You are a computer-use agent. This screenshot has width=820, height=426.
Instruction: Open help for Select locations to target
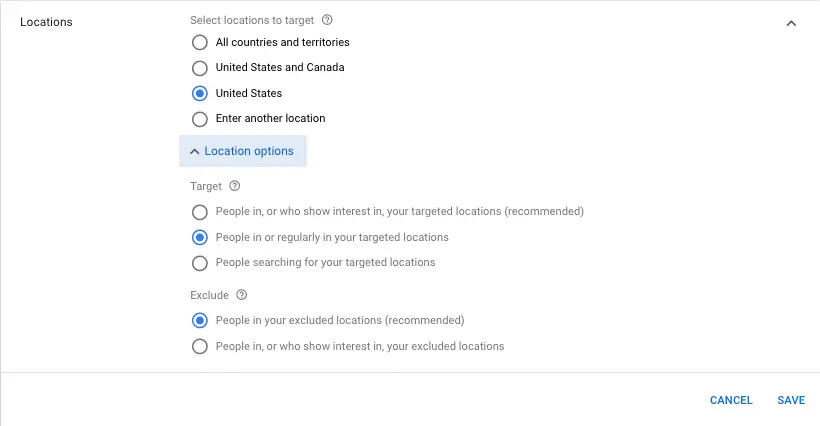tap(327, 20)
